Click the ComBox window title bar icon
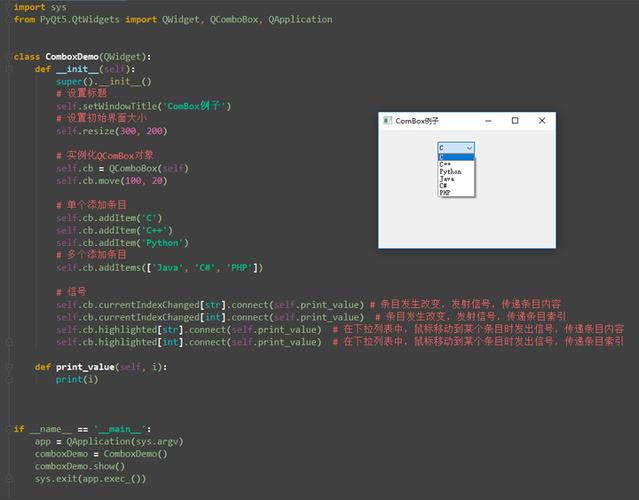The image size is (639, 500). pos(387,120)
